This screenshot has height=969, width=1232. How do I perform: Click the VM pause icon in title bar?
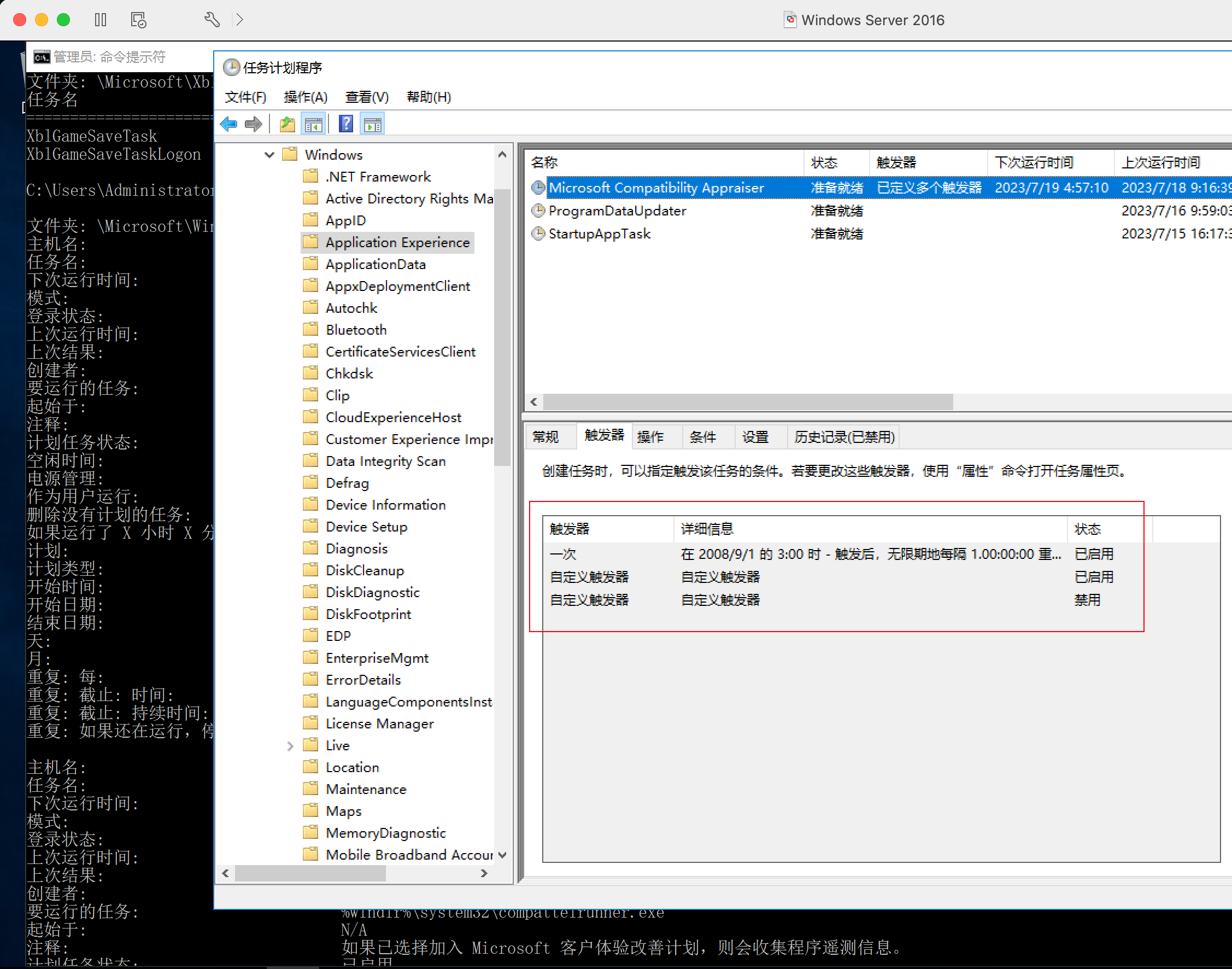[x=101, y=20]
